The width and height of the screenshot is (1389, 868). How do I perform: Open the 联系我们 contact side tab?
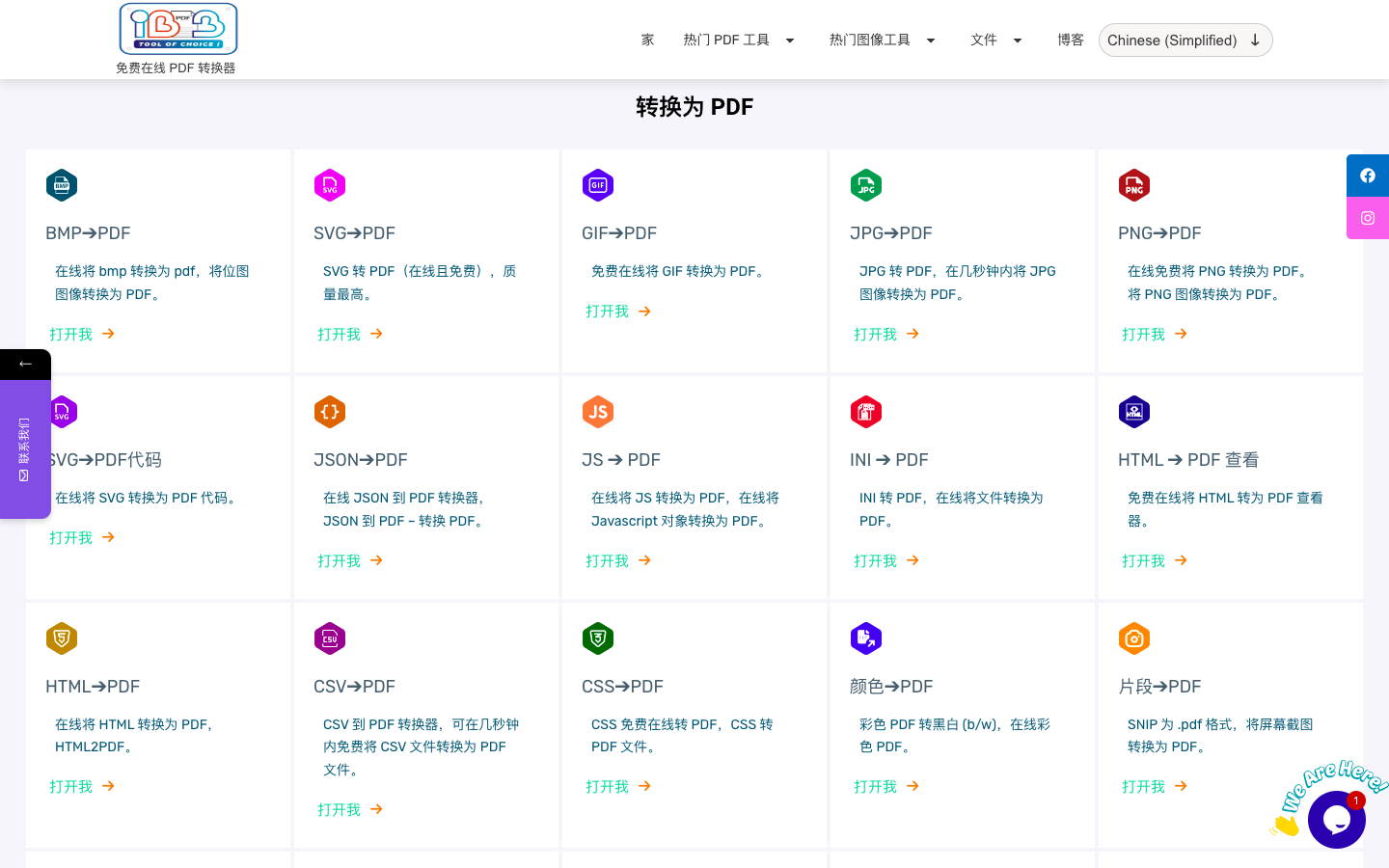(24, 449)
